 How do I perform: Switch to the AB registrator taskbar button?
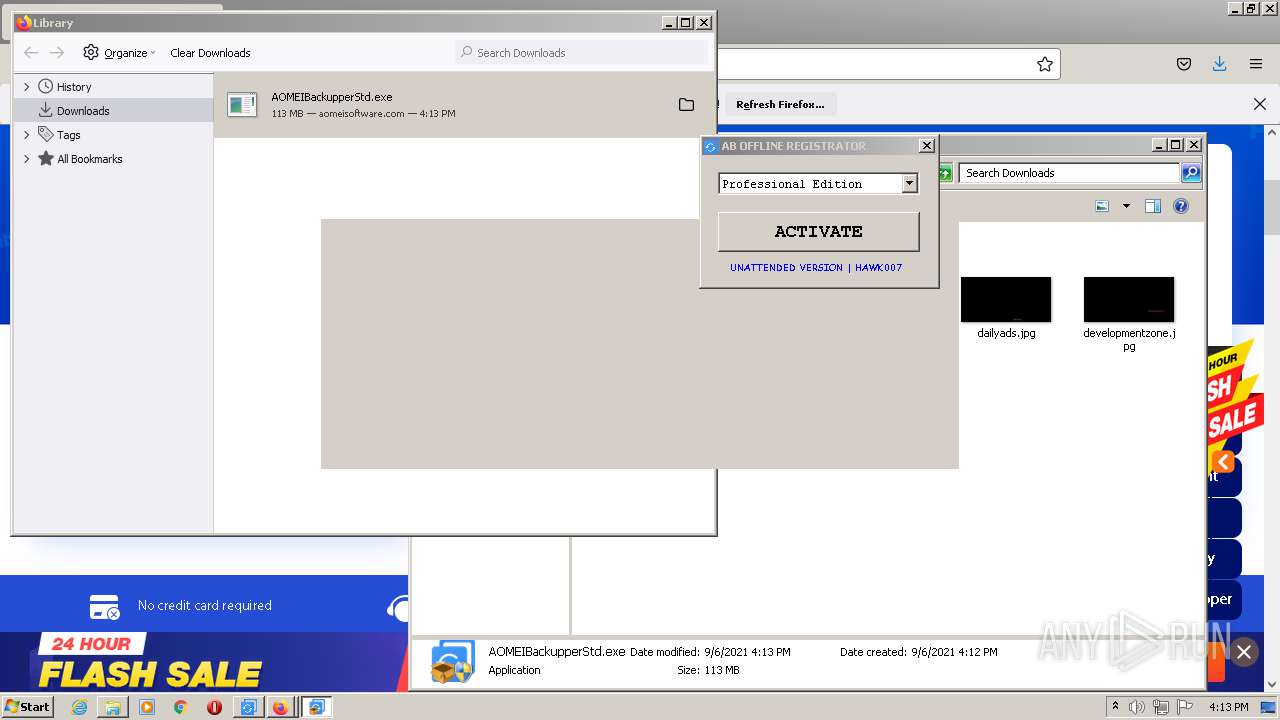247,707
